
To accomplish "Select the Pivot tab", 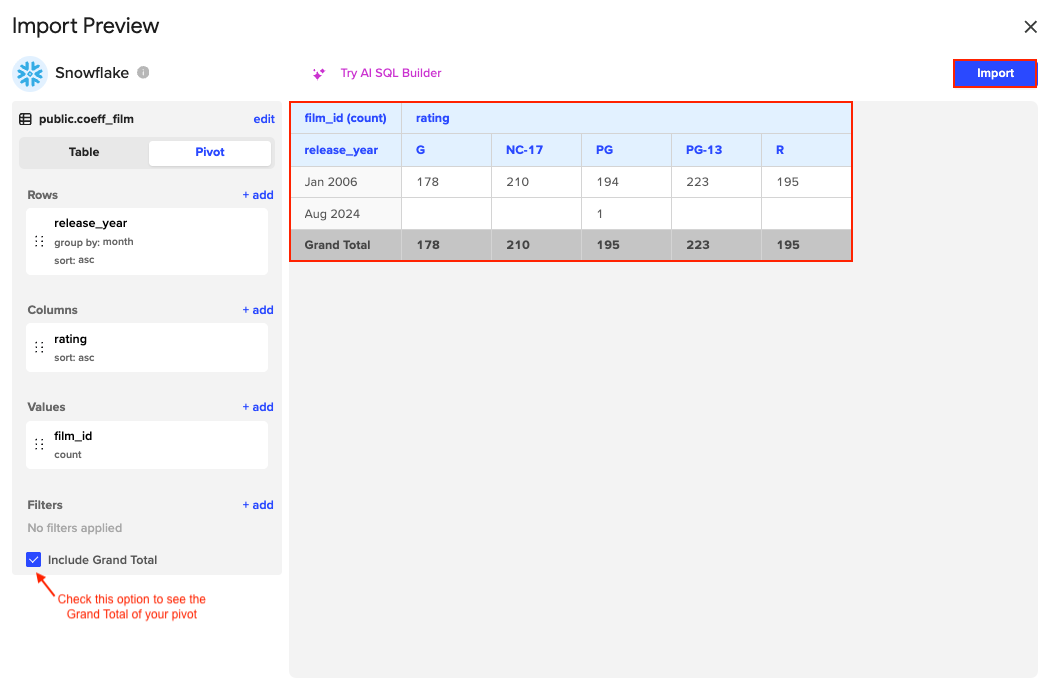I will click(x=209, y=152).
